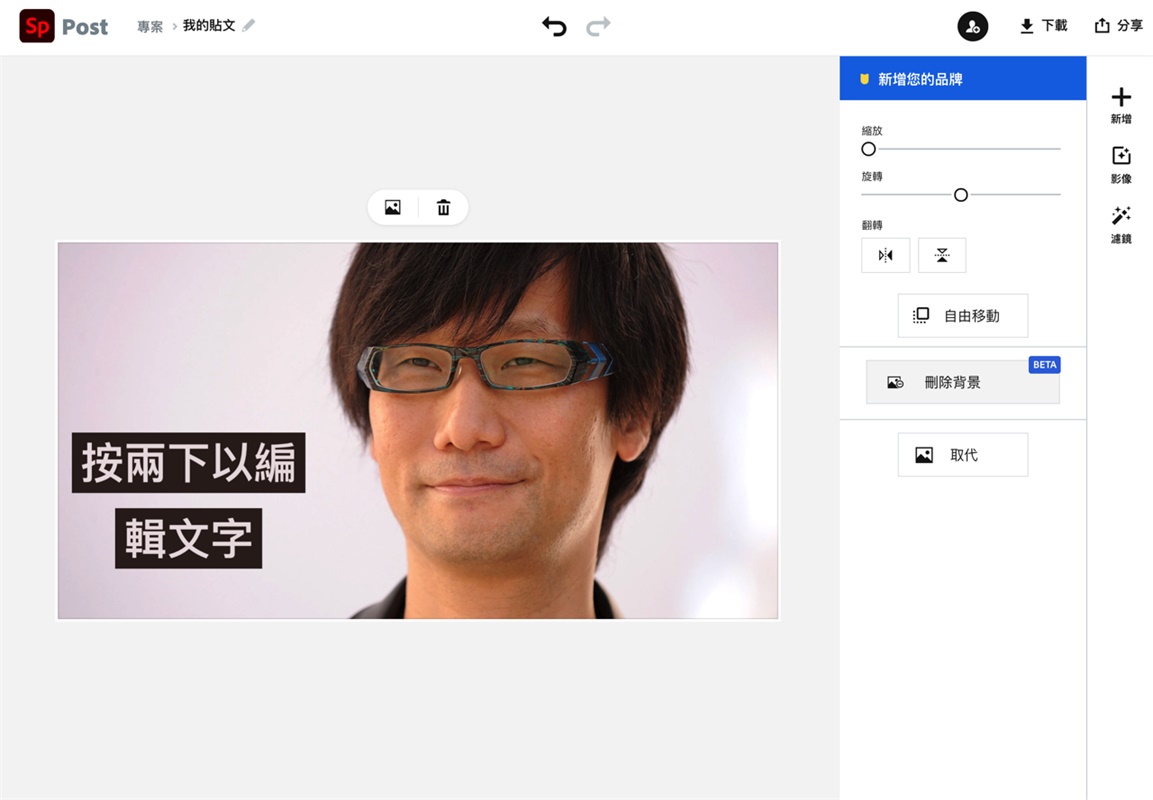
Task: Click the trash icon above the image
Action: pyautogui.click(x=443, y=208)
